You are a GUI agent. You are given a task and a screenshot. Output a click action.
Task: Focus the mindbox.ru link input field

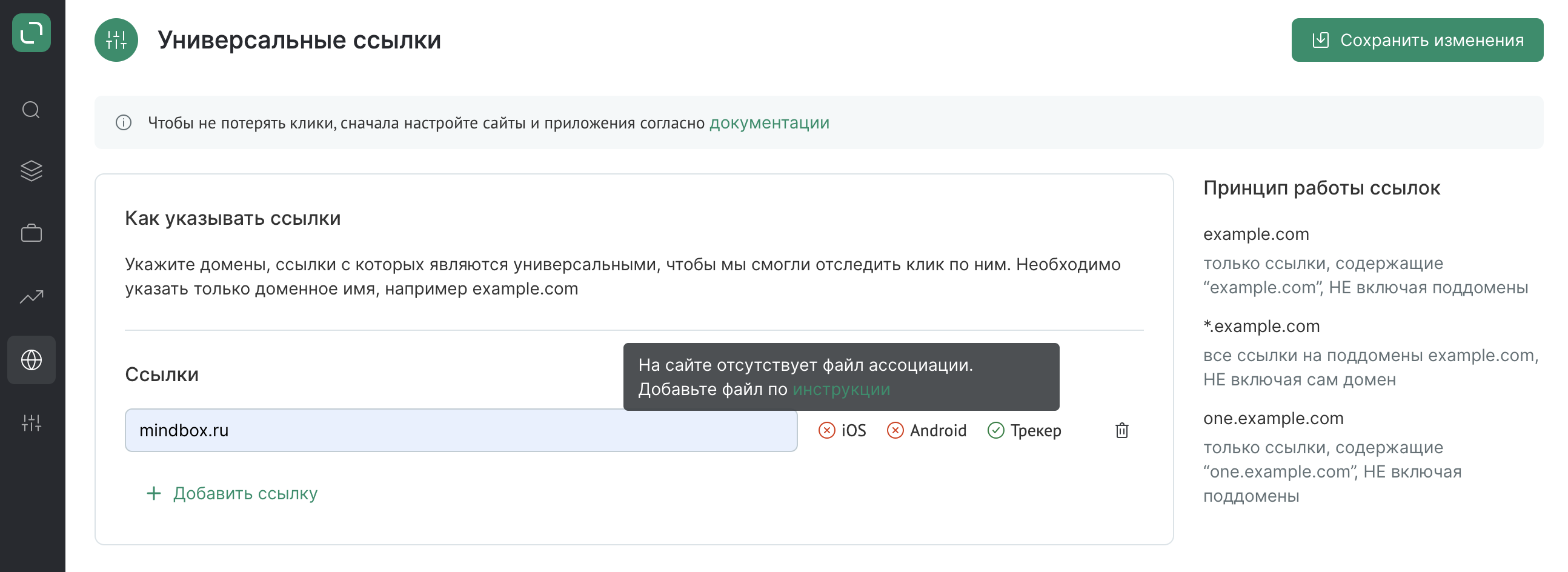pos(461,431)
